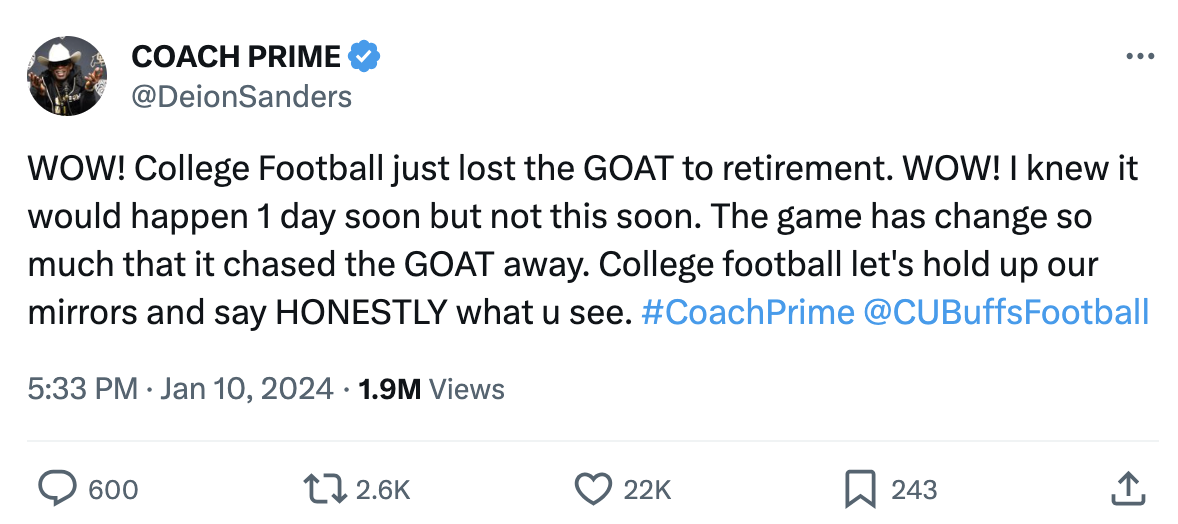Click the 22K likes count
Screen dimensions: 1178x524
click(x=647, y=489)
